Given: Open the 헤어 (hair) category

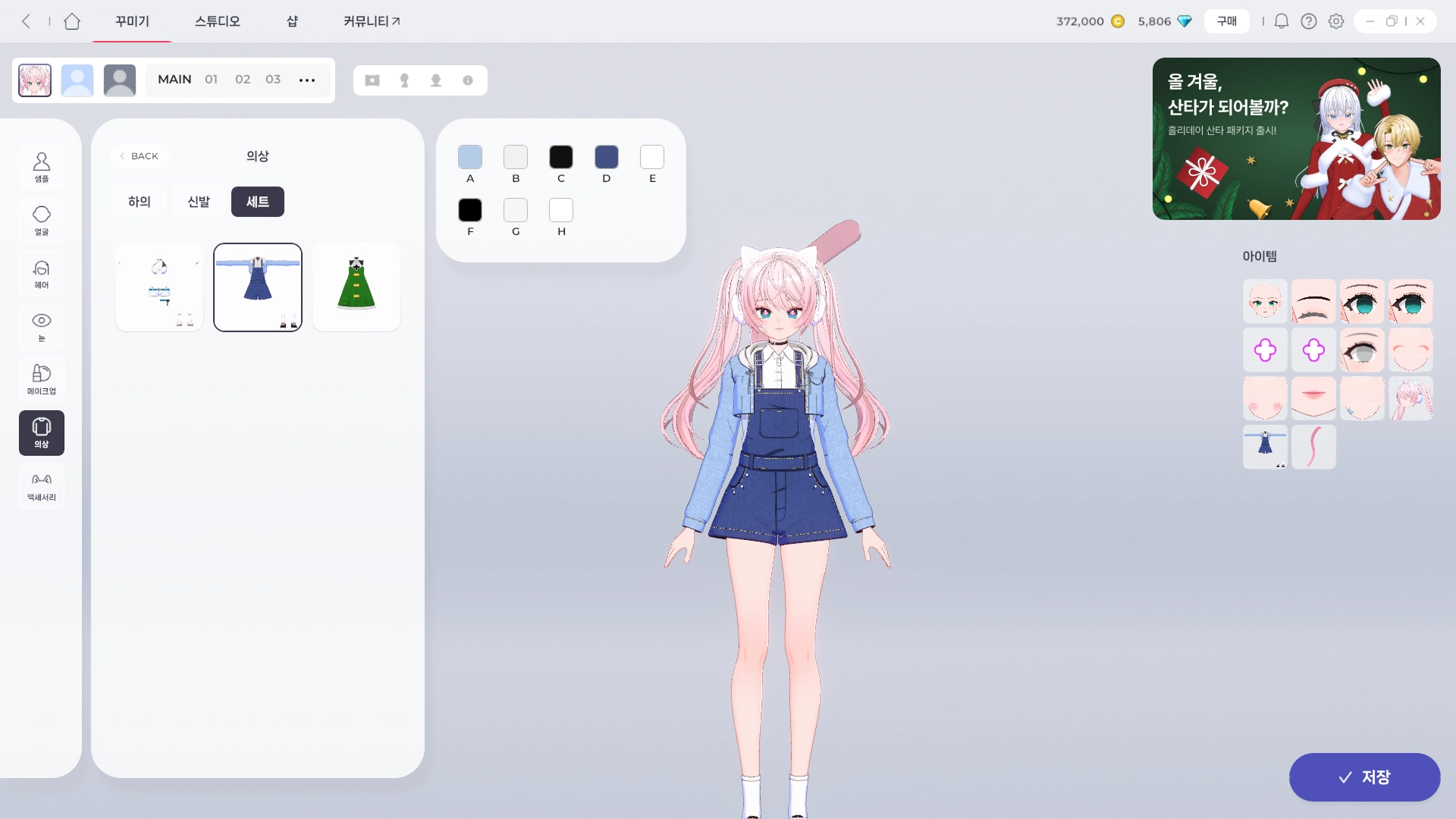Looking at the screenshot, I should click(x=42, y=274).
